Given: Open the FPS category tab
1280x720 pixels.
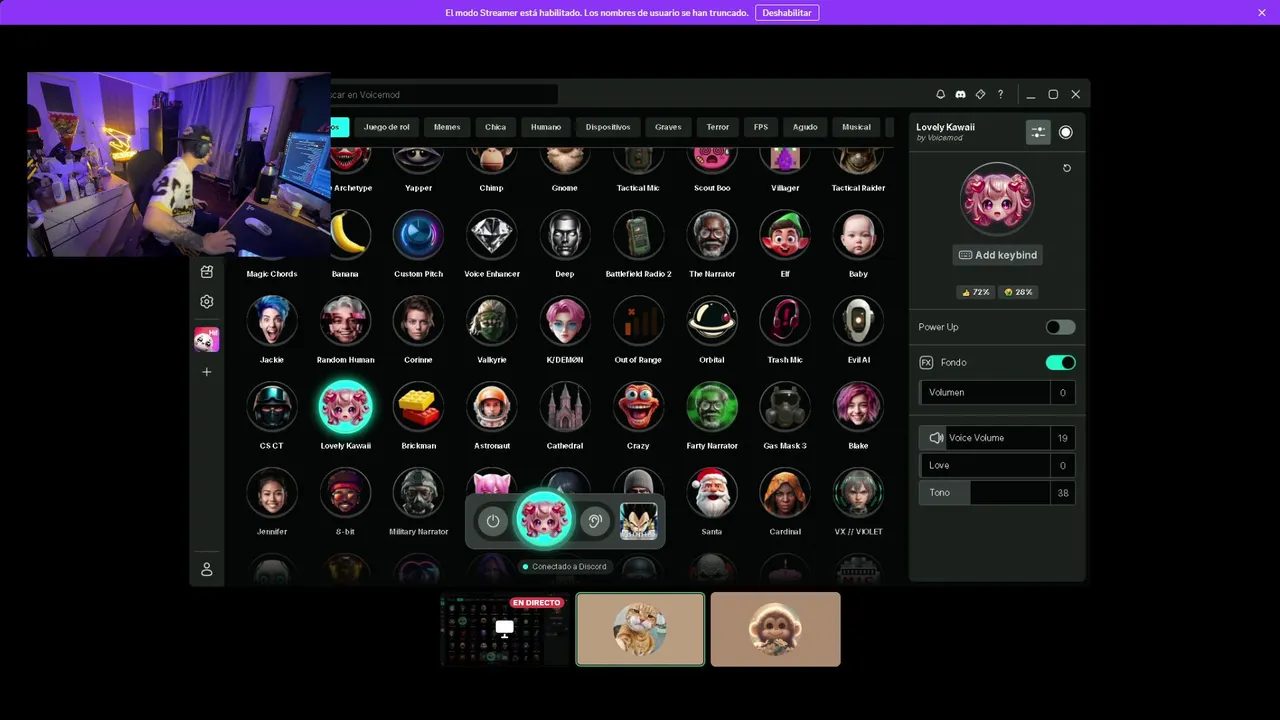Looking at the screenshot, I should [761, 127].
